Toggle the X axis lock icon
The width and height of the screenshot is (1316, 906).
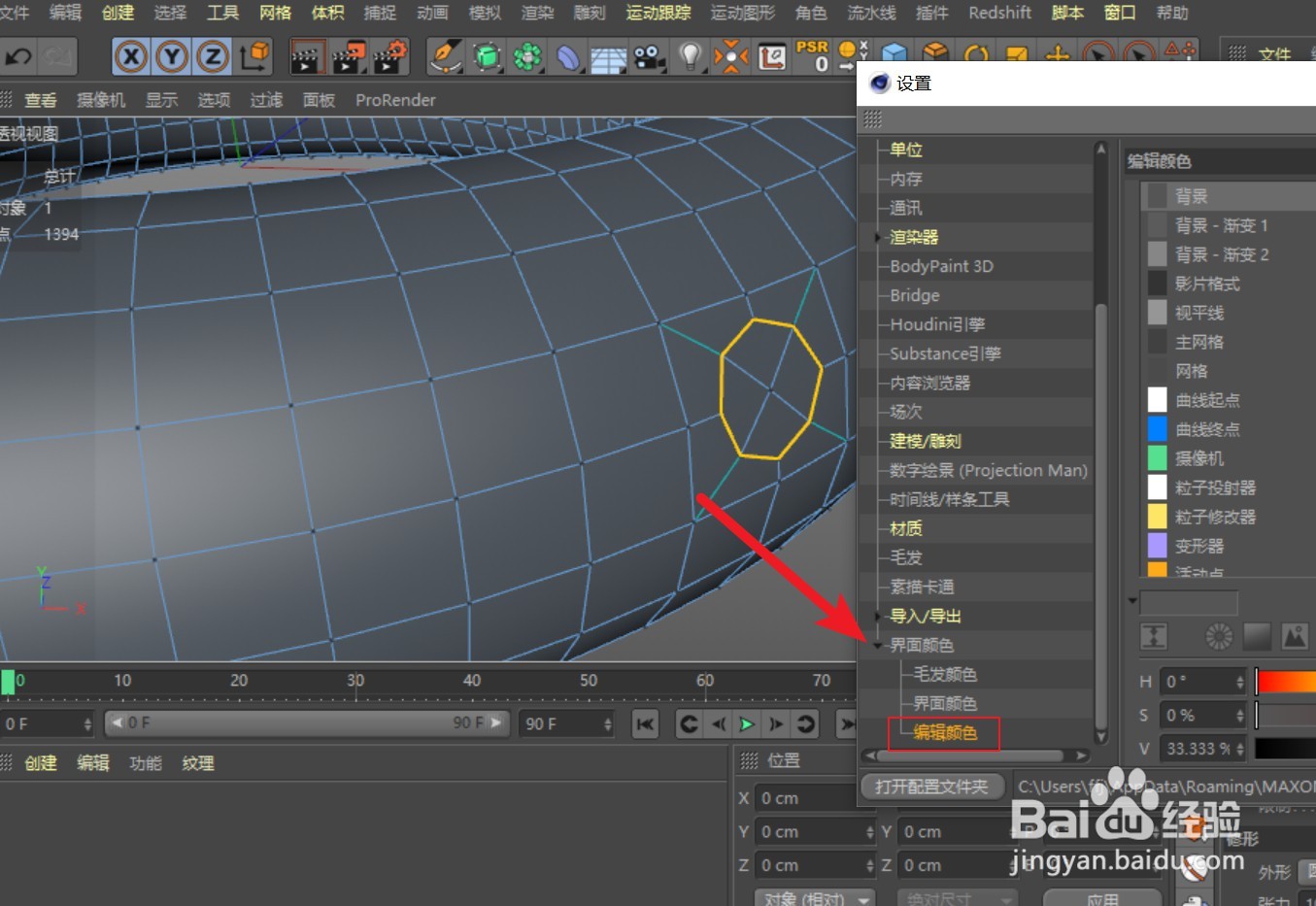pyautogui.click(x=131, y=57)
